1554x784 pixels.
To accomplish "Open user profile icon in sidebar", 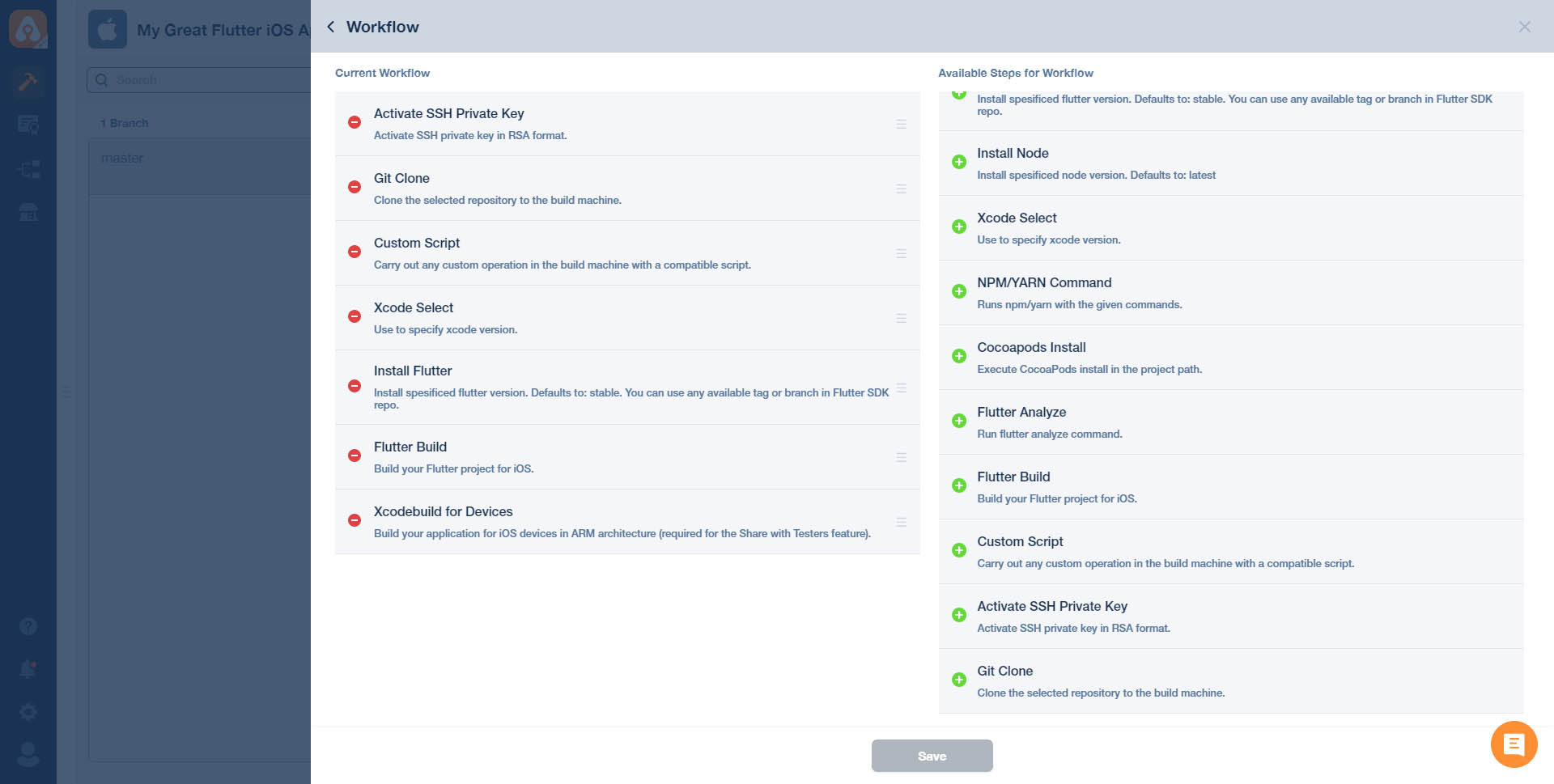I will pyautogui.click(x=28, y=754).
